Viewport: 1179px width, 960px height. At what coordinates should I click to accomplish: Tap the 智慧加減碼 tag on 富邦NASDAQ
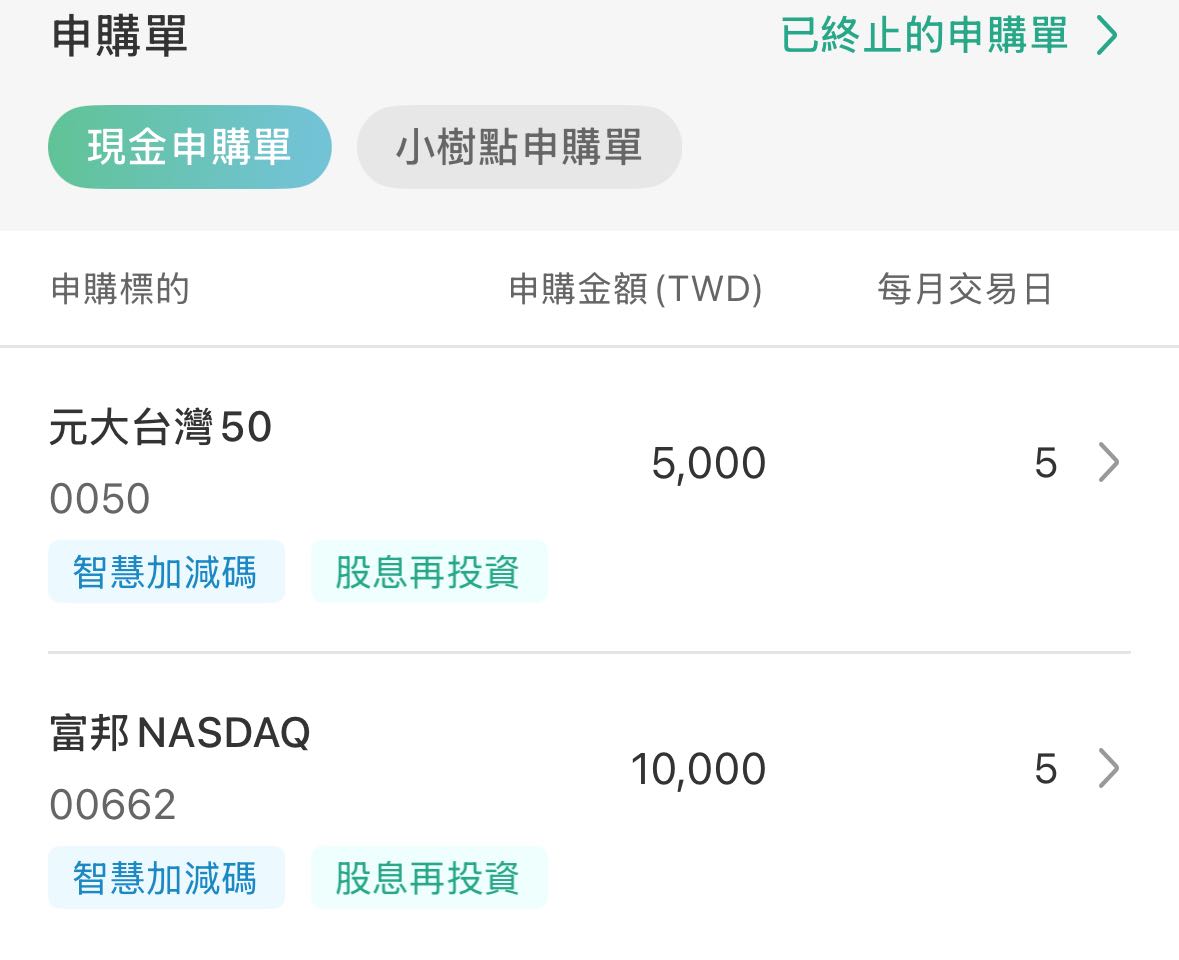(x=166, y=877)
